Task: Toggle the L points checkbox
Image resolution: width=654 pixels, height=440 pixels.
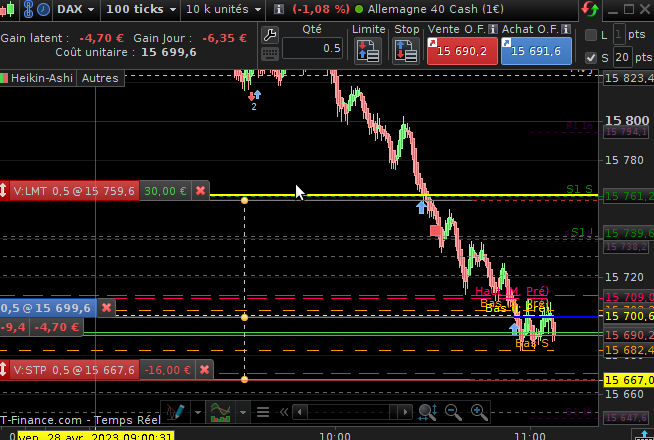Action: coord(591,35)
